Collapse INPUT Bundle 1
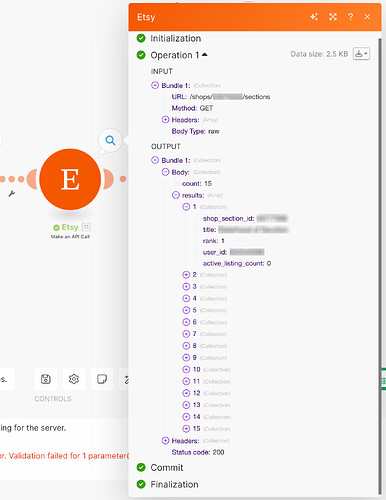This screenshot has width=386, height=500. pos(155,85)
